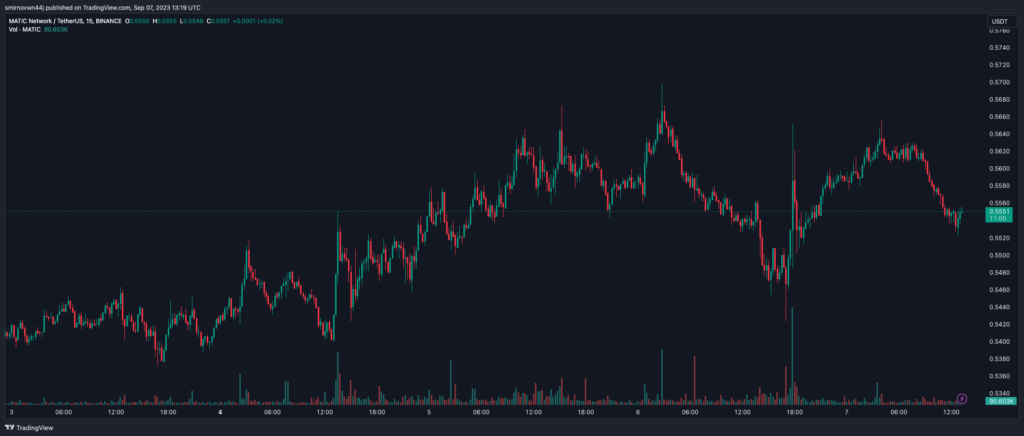Click the green 0.5551 current price tag

[999, 212]
